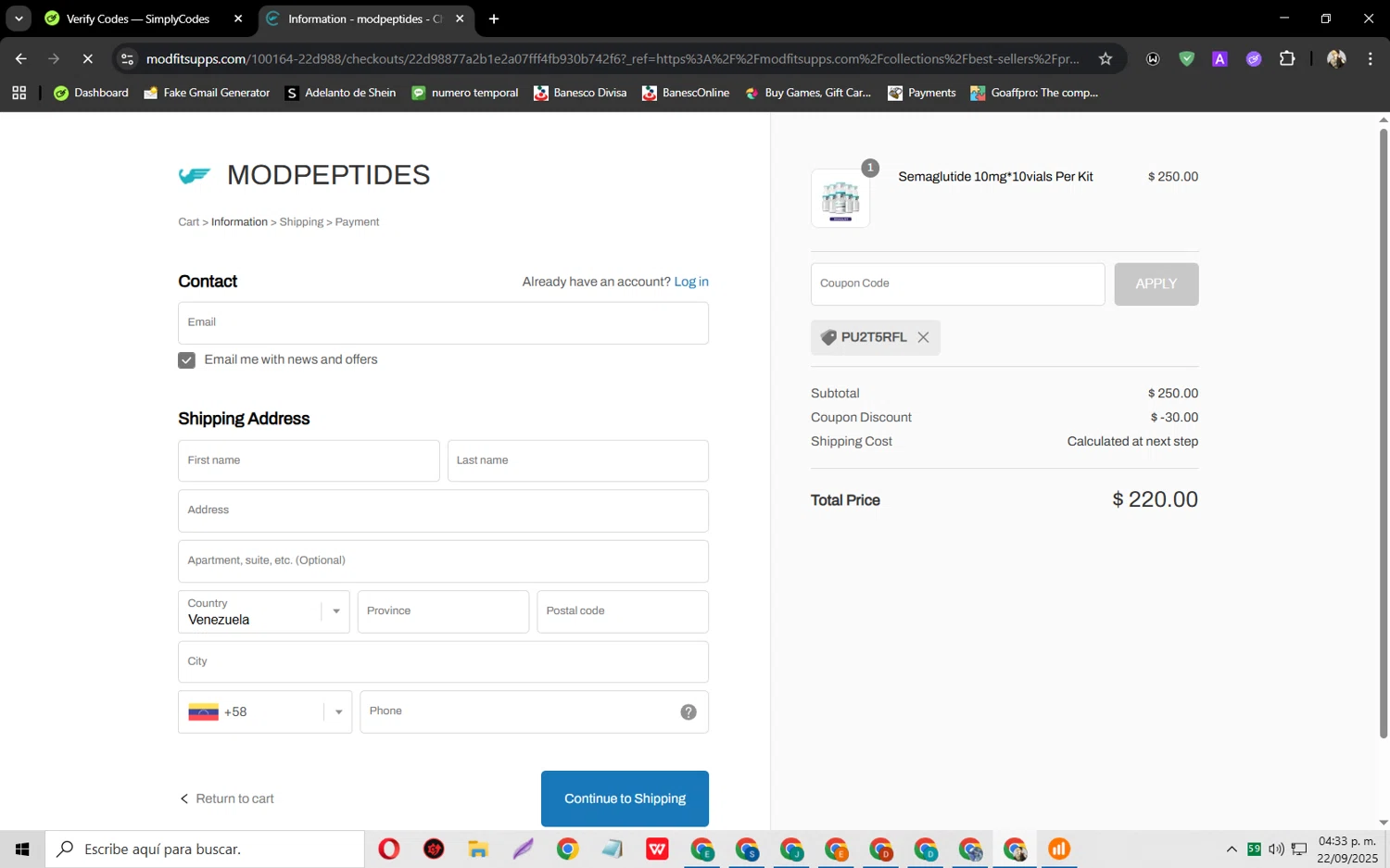Image resolution: width=1390 pixels, height=868 pixels.
Task: Click the Postal code field
Action: (623, 611)
